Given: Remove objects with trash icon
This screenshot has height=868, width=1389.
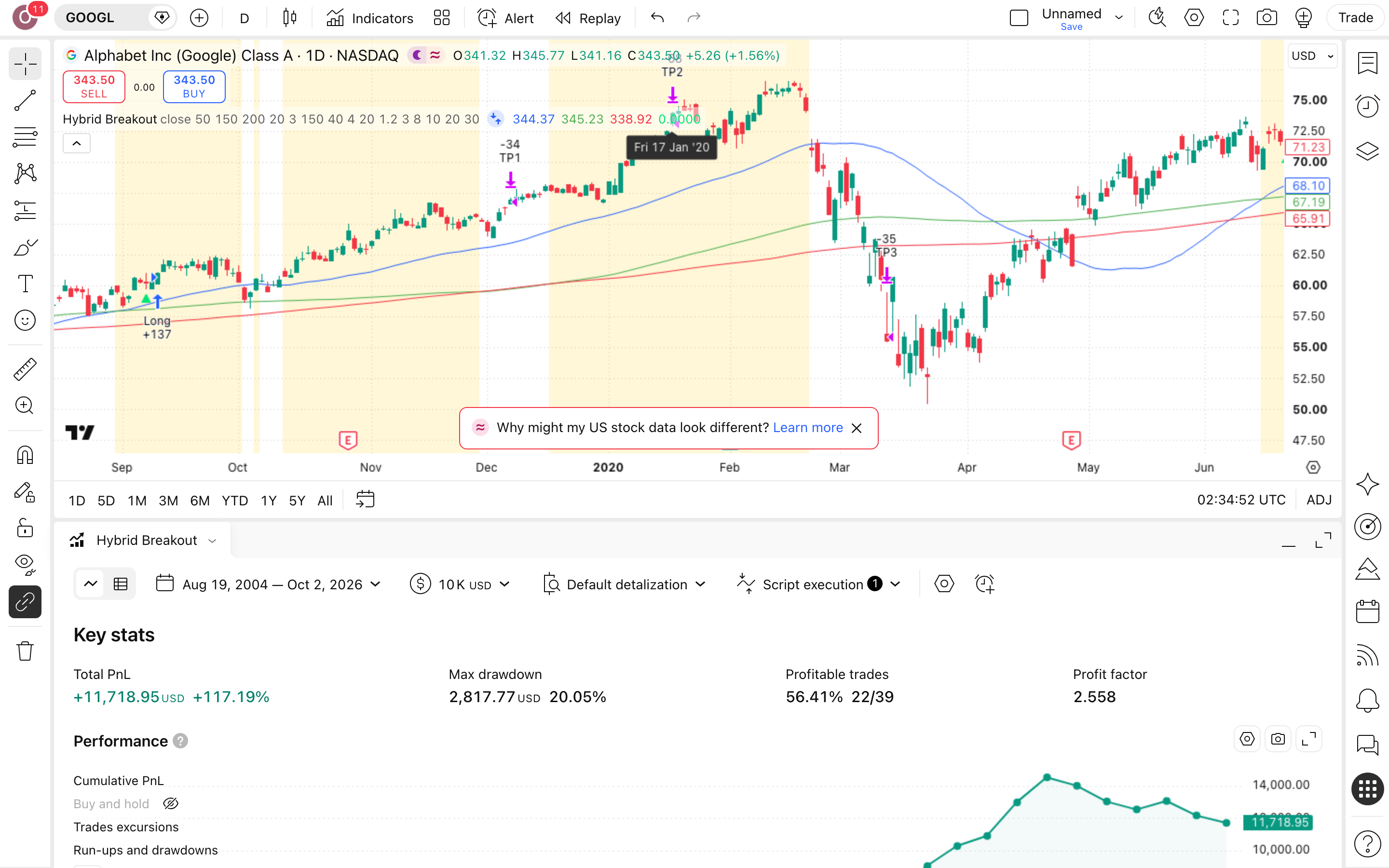Looking at the screenshot, I should pos(25,651).
